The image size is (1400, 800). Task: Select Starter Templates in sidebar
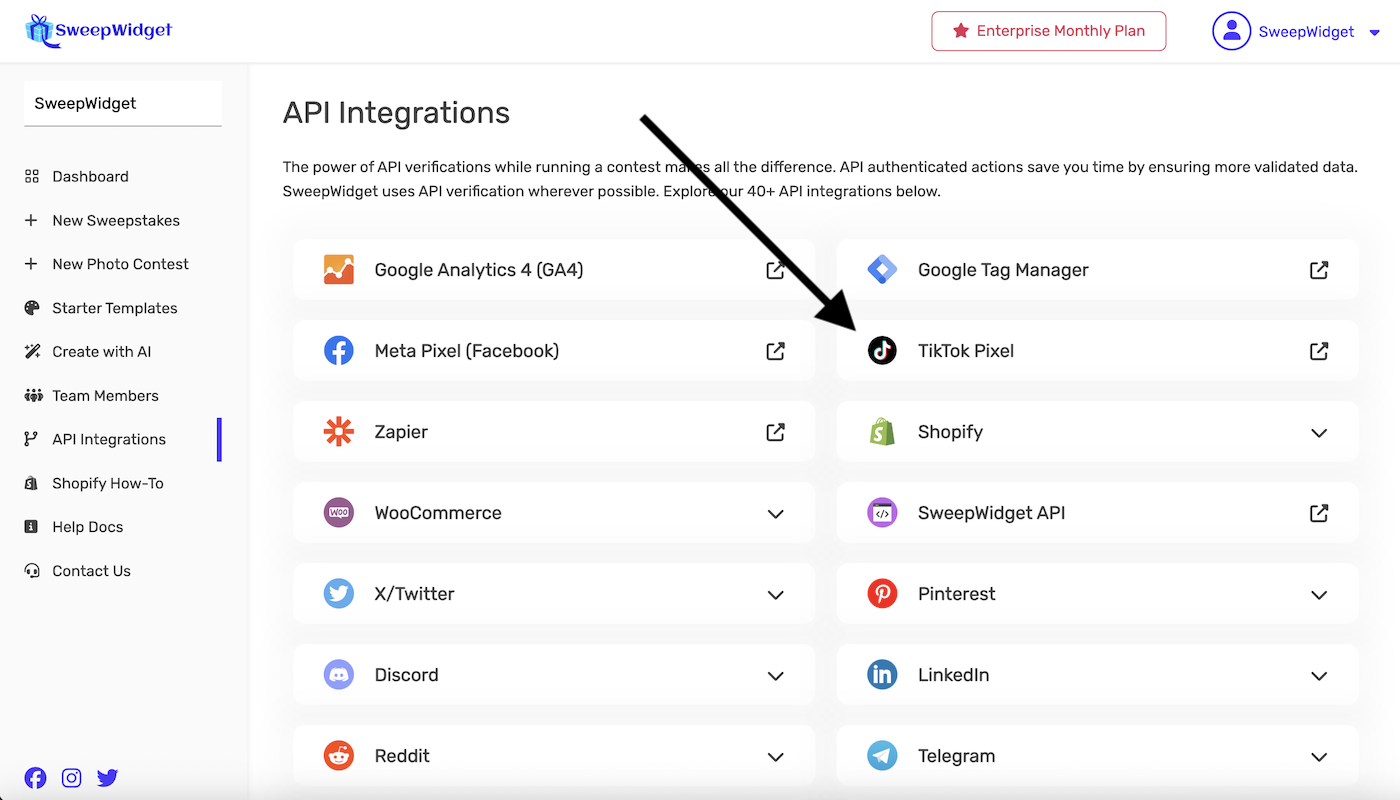[x=114, y=308]
